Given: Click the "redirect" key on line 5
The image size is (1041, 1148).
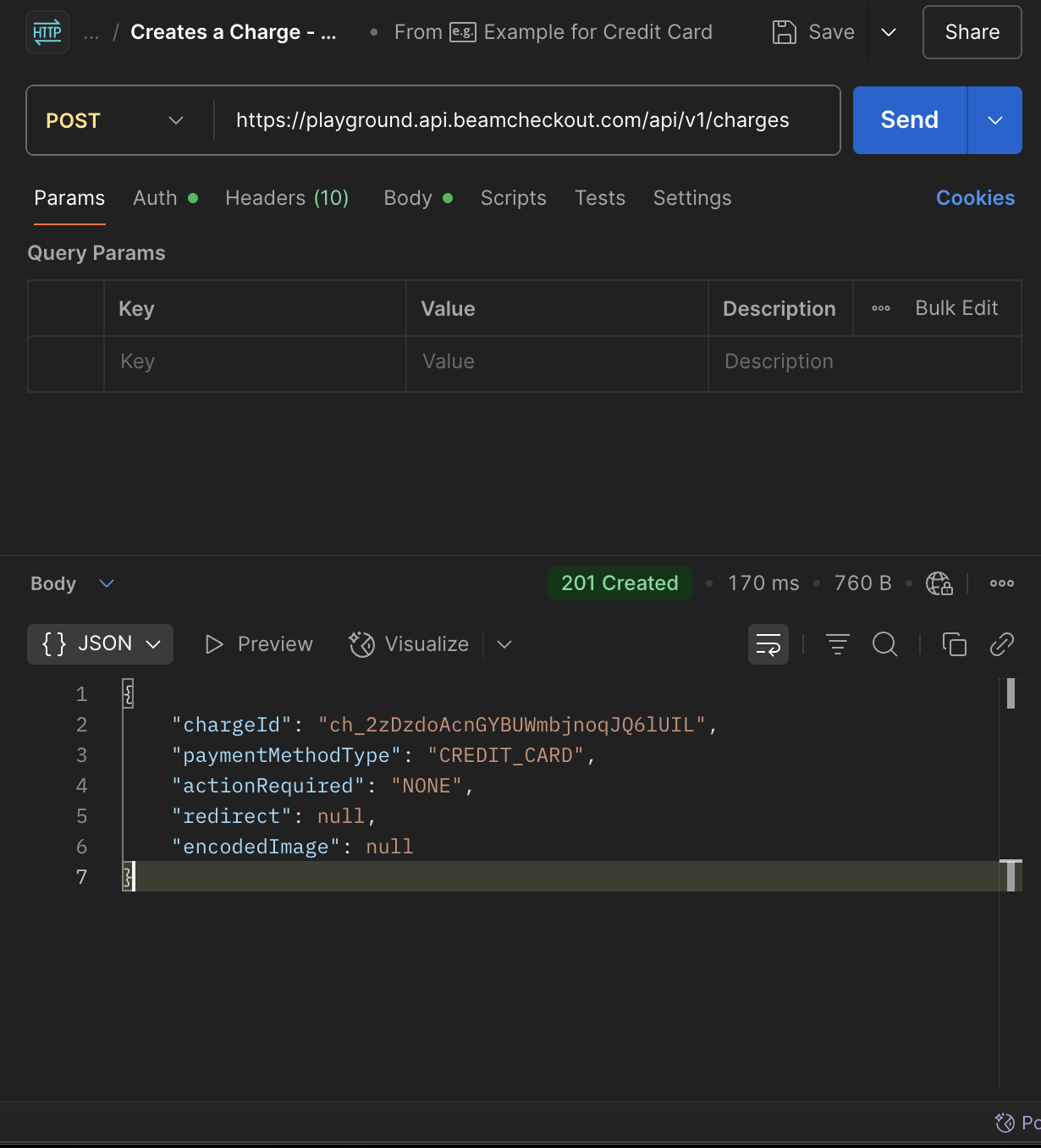Looking at the screenshot, I should point(231,816).
